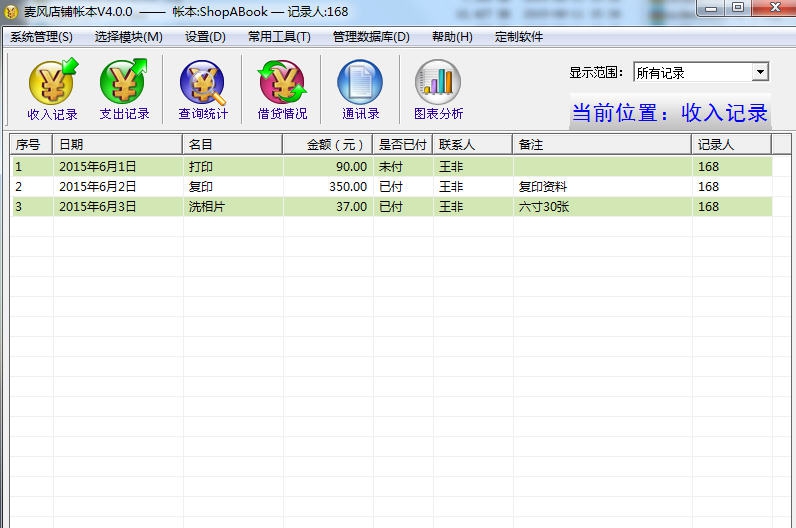
Task: Select the 2015年6月2日 date cell
Action: click(x=117, y=187)
